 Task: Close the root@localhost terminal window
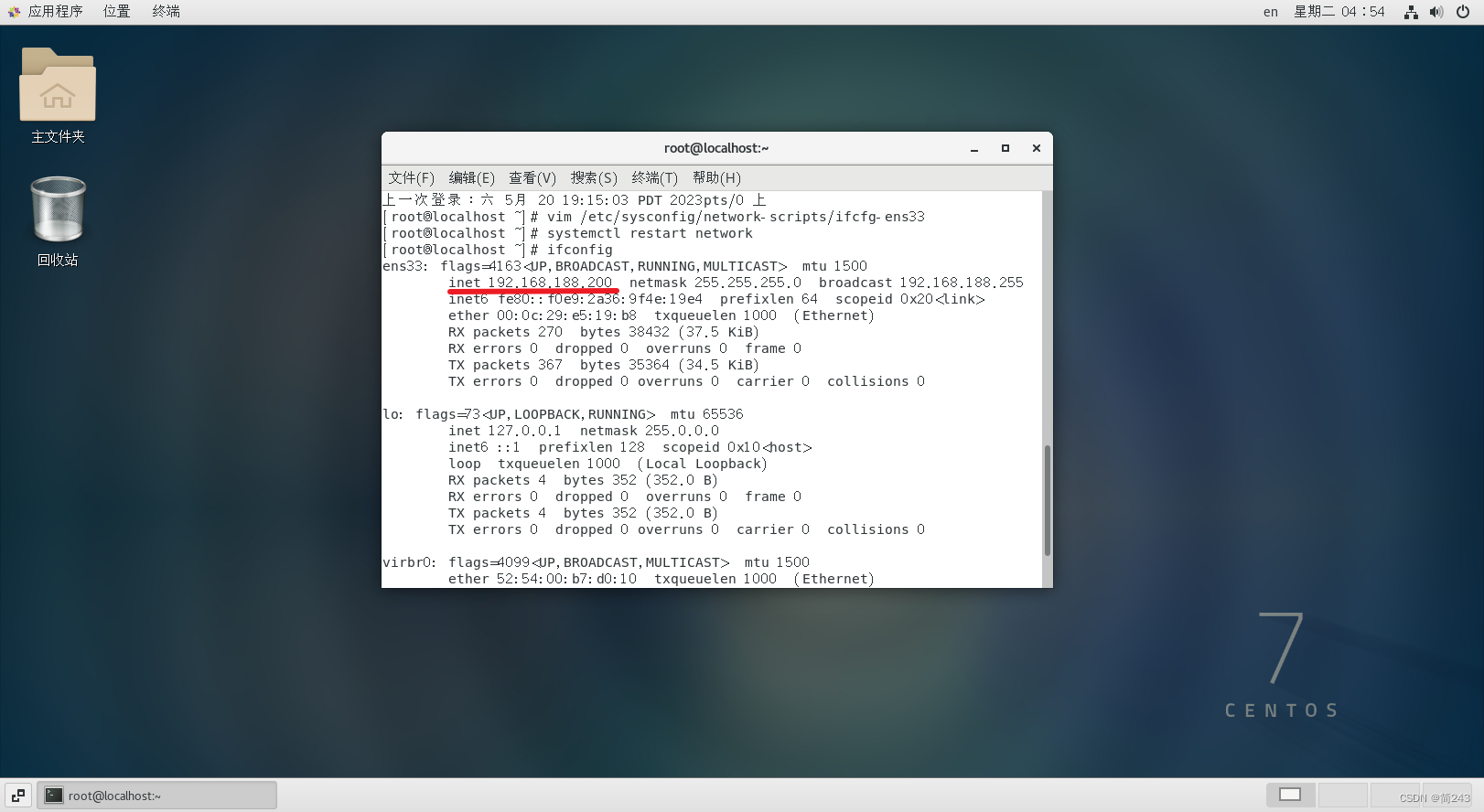coord(1037,148)
